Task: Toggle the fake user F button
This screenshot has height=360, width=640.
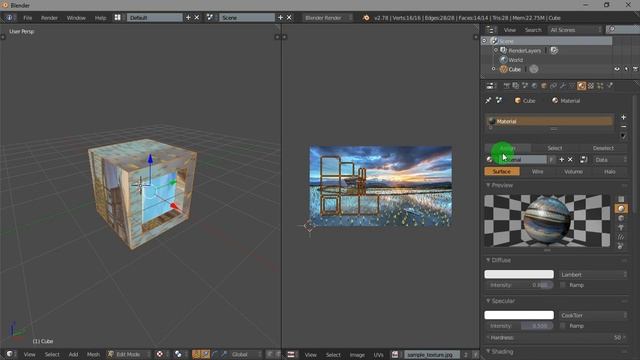Action: [551, 160]
